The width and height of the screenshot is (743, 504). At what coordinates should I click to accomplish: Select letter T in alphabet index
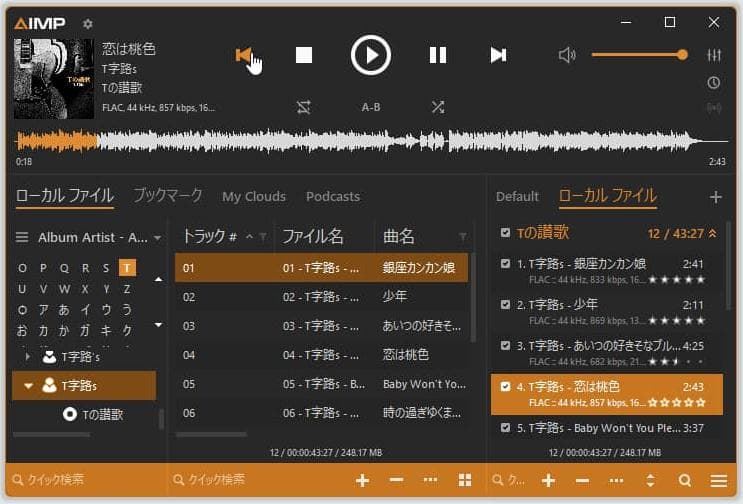127,268
